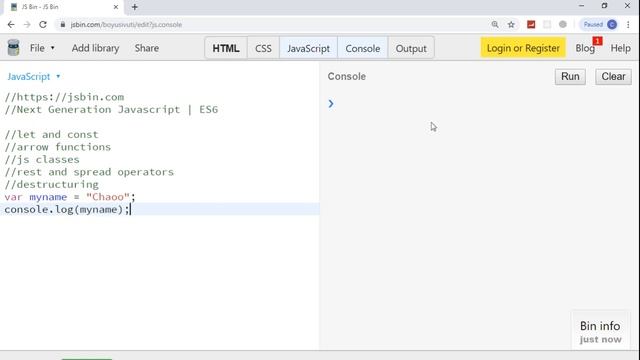Image resolution: width=640 pixels, height=360 pixels.
Task: Click the console input prompt line
Action: (480, 104)
